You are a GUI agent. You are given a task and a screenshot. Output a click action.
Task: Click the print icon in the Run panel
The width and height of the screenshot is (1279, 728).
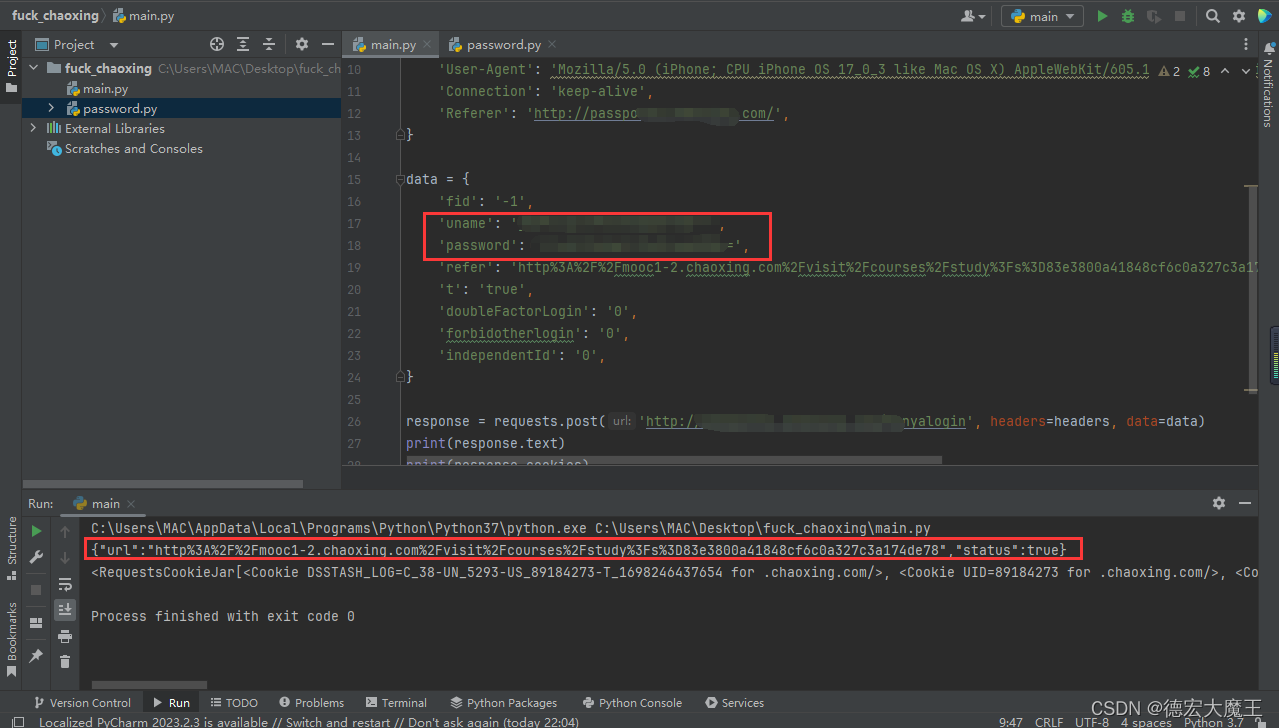65,636
